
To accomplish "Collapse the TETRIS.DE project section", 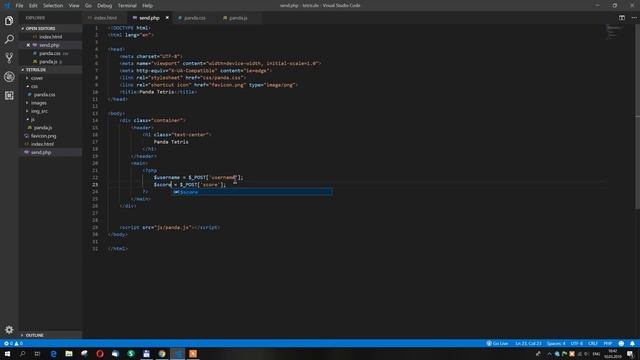I will coord(51,70).
